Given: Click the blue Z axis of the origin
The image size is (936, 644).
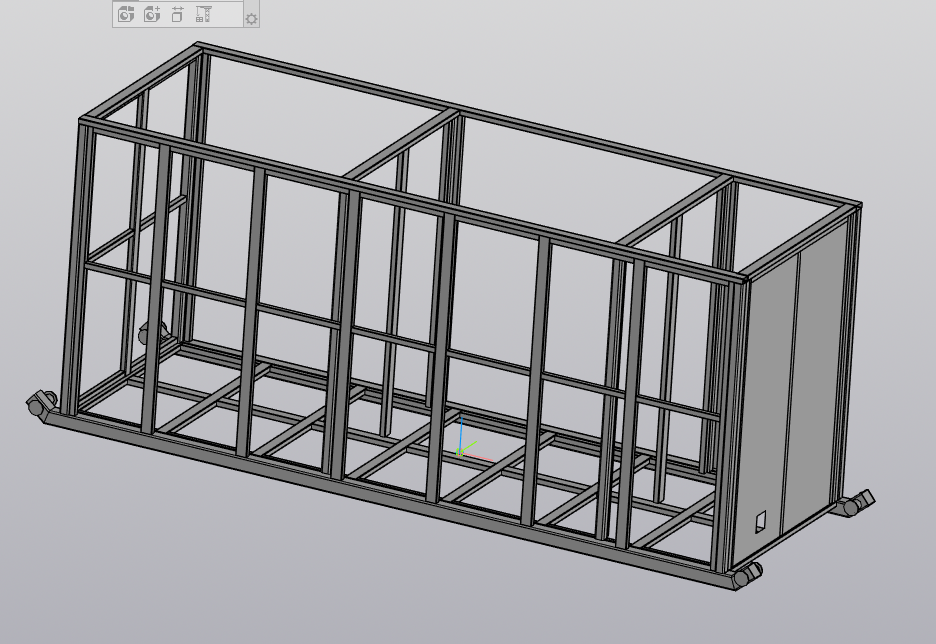Looking at the screenshot, I should [461, 433].
